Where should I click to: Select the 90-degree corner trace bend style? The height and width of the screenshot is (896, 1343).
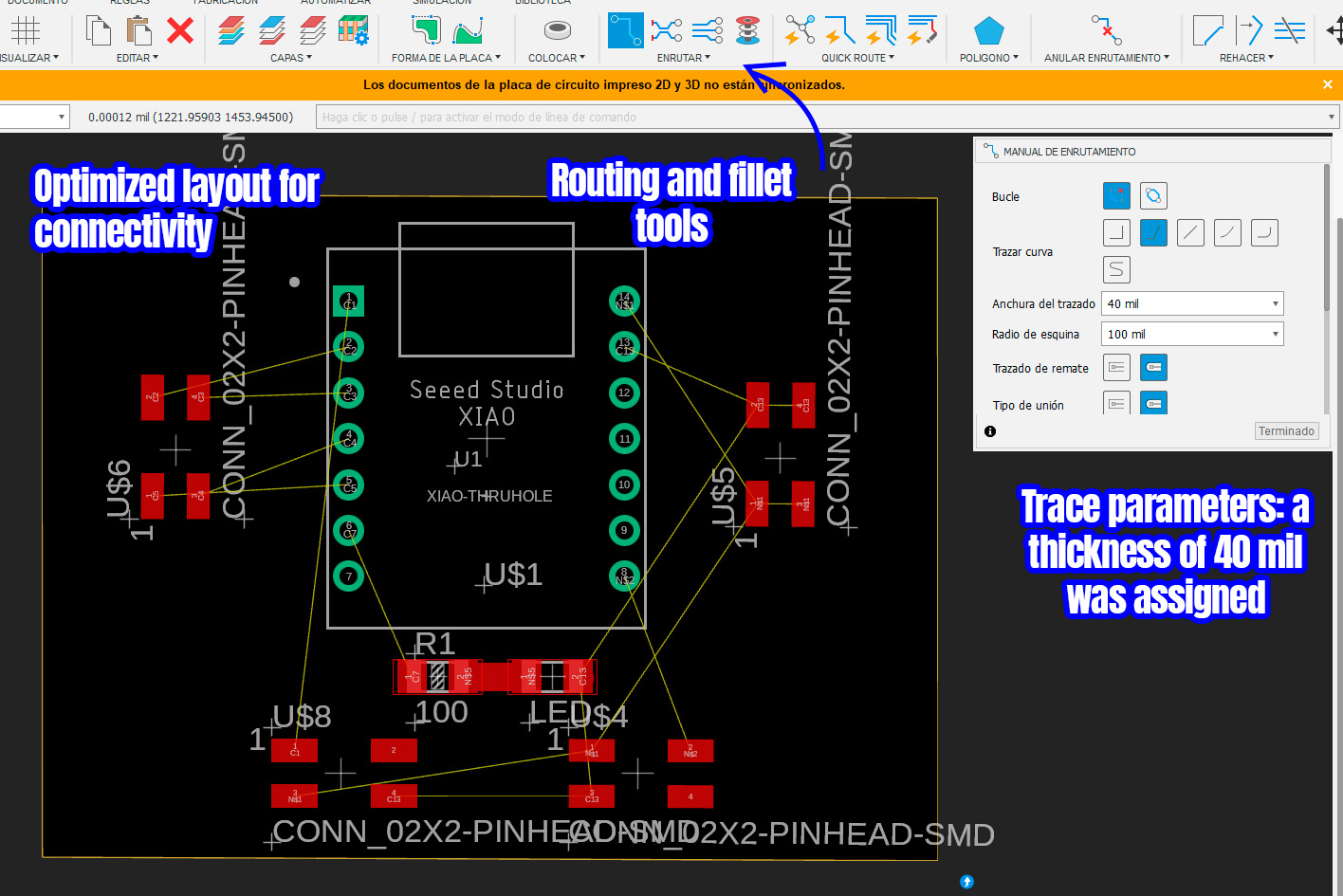click(1116, 232)
